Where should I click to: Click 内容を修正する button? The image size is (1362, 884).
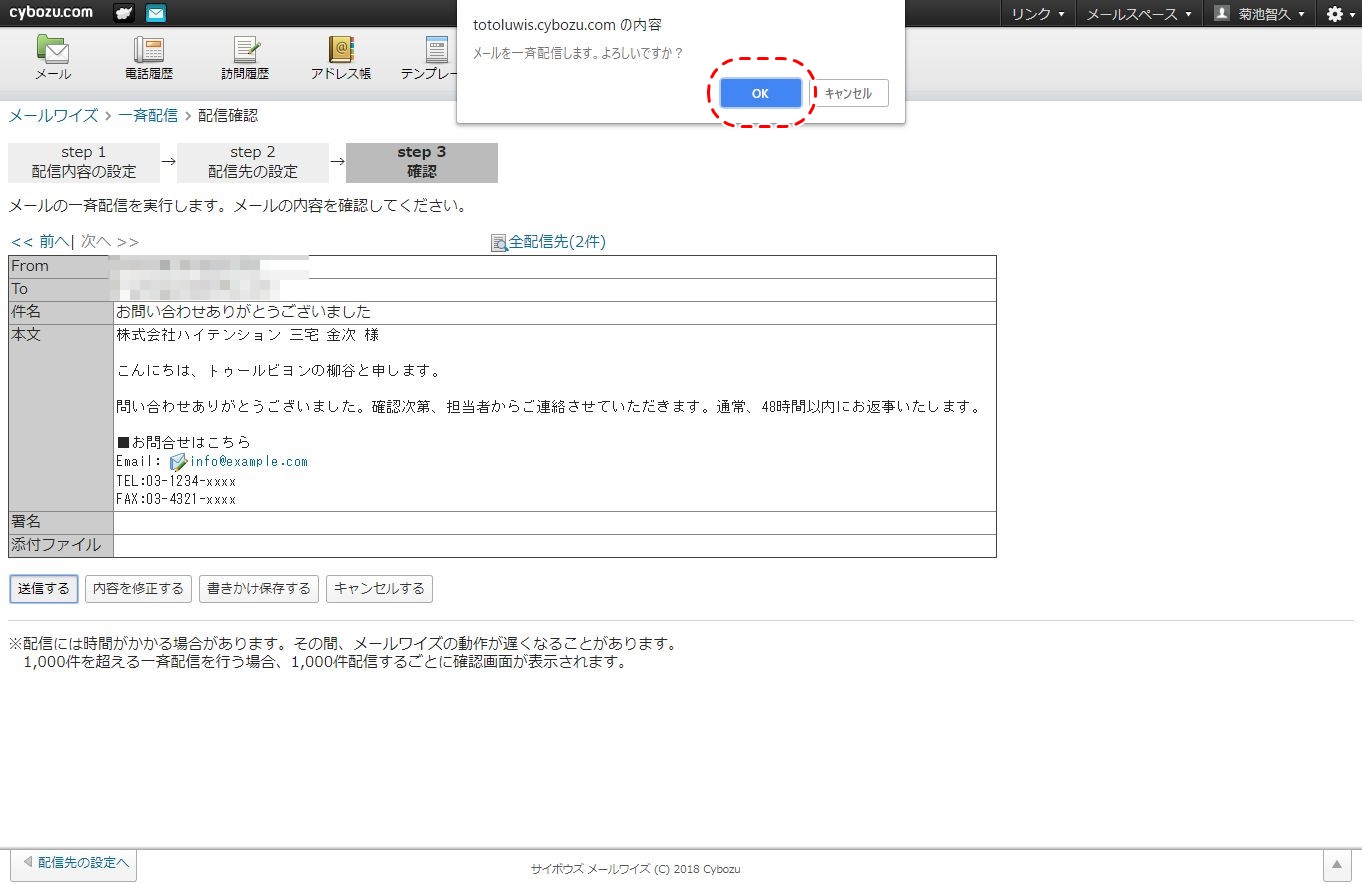coord(138,588)
